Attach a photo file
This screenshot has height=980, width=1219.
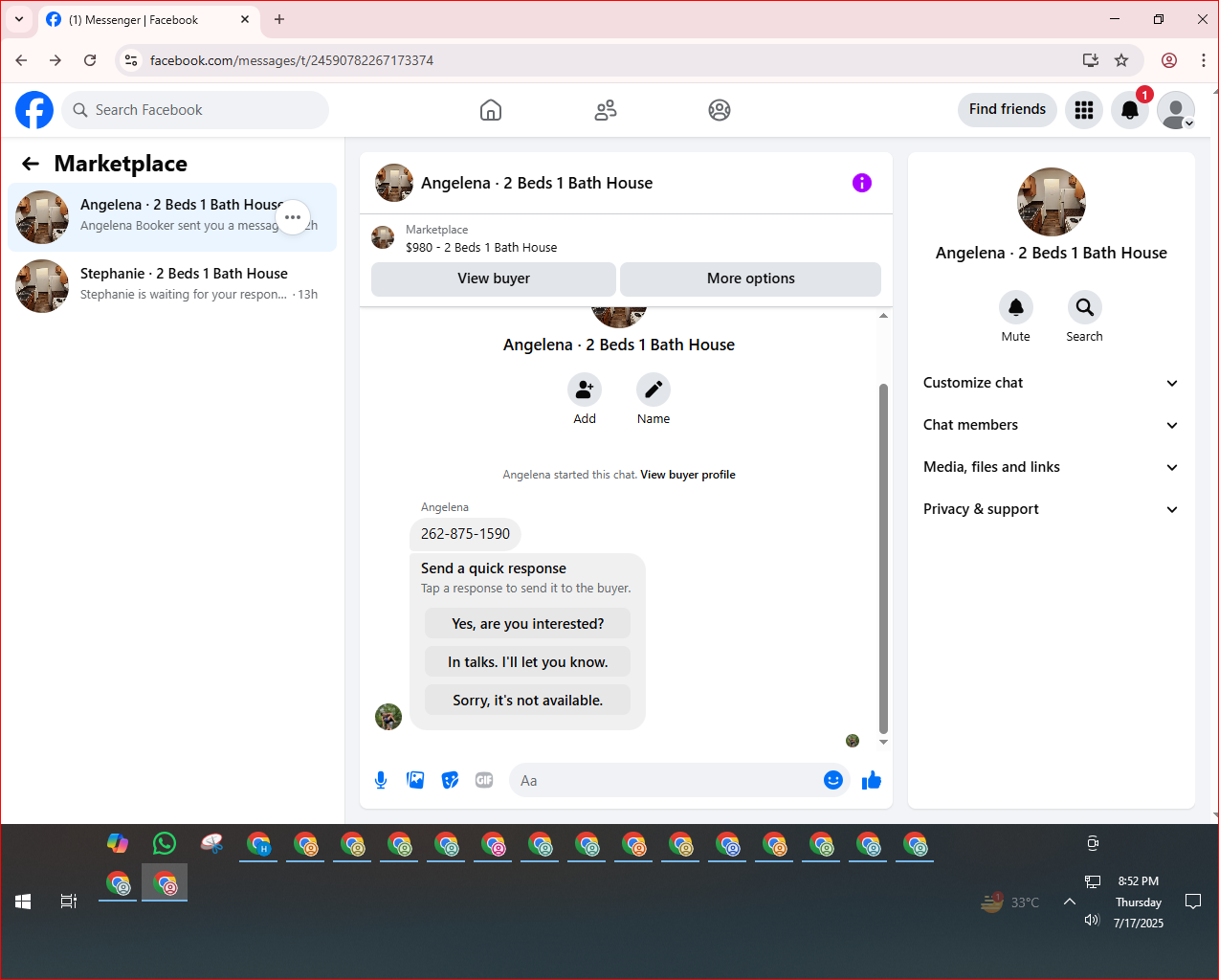[x=415, y=780]
